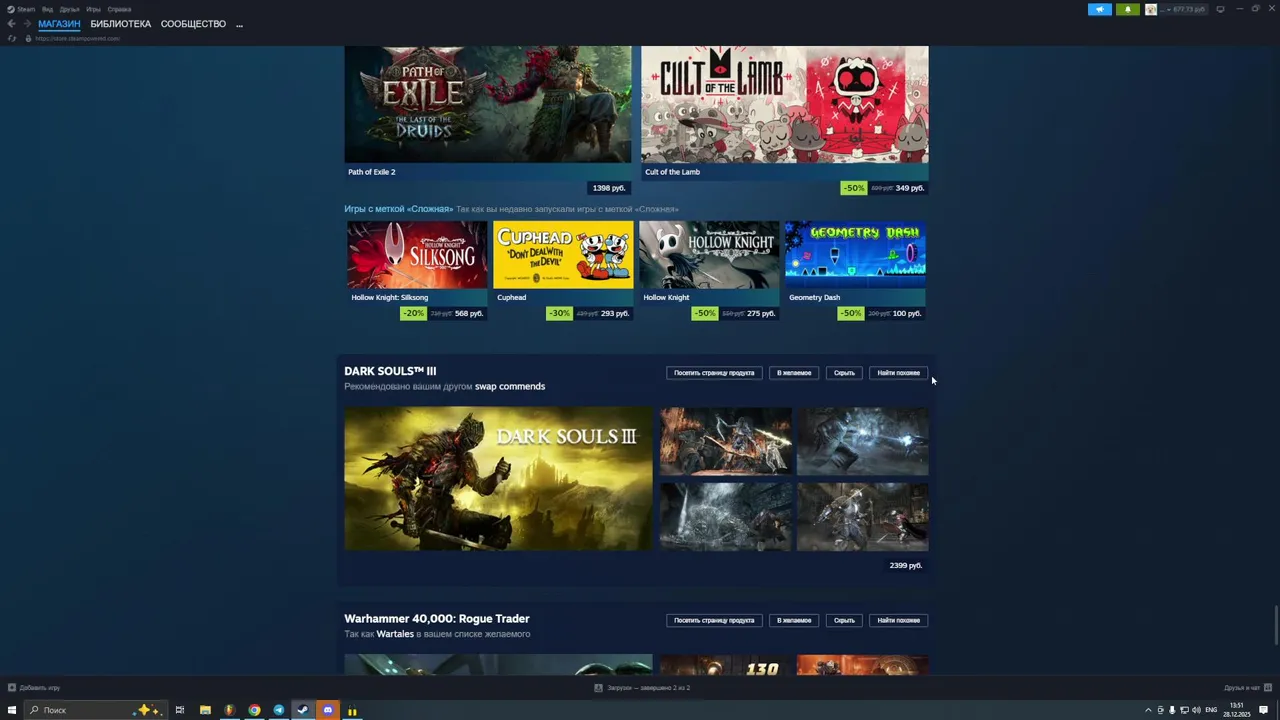The width and height of the screenshot is (1280, 720).
Task: Open the Игры menu
Action: click(93, 9)
